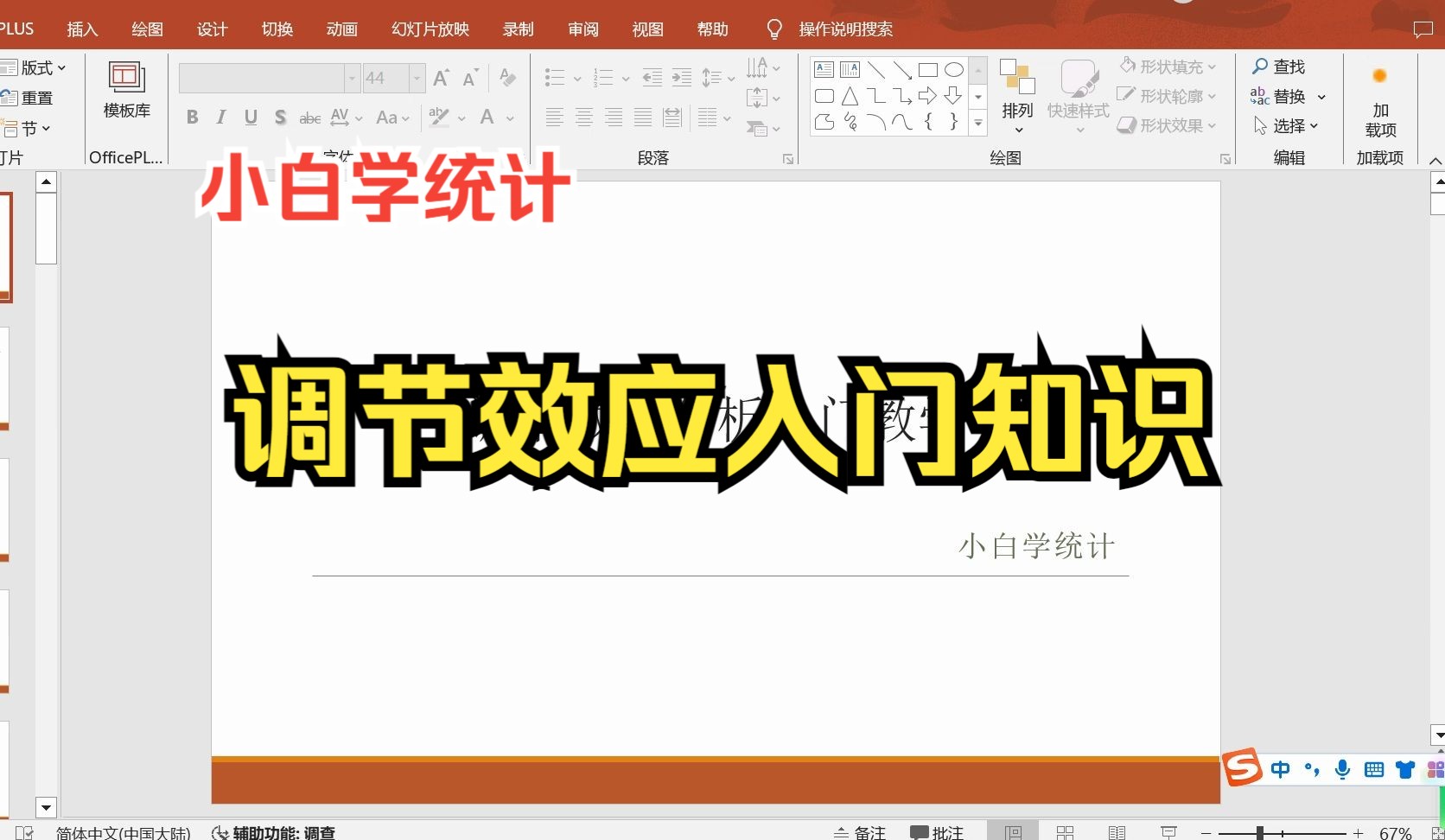Select the oval shape in the shapes gallery
This screenshot has width=1445, height=840.
pyautogui.click(x=954, y=68)
